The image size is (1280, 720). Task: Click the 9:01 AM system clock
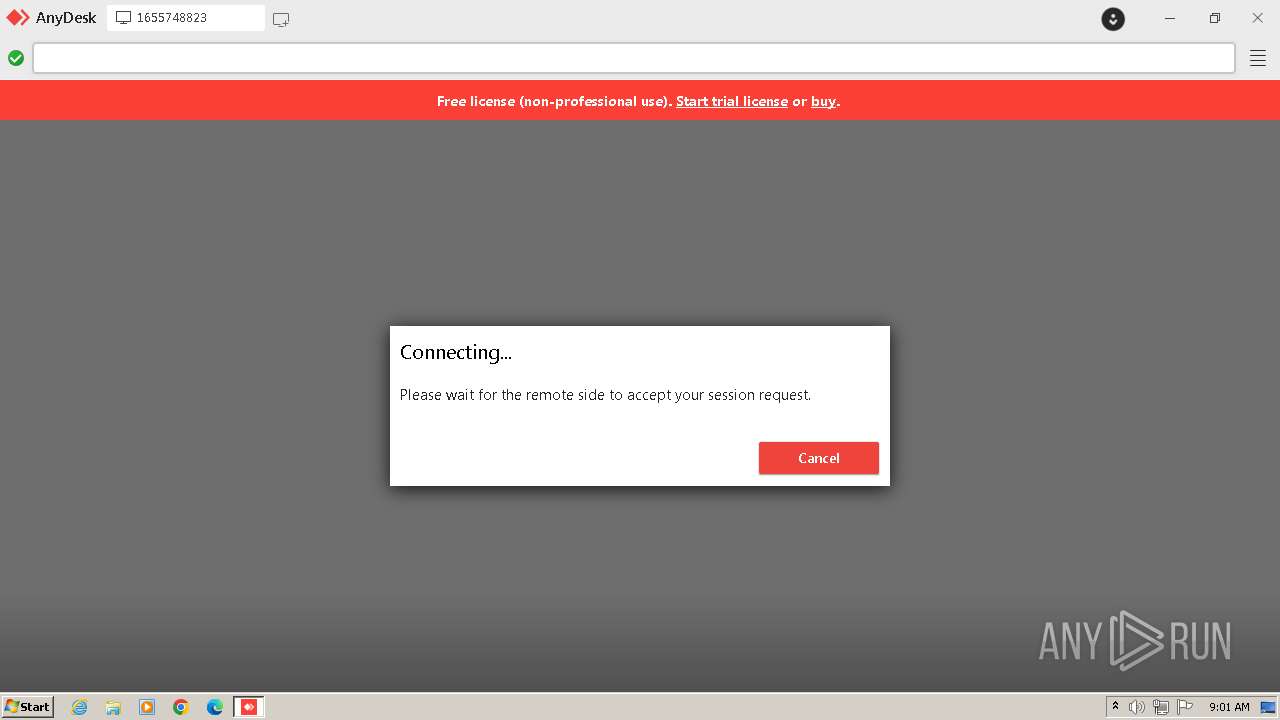pos(1229,707)
